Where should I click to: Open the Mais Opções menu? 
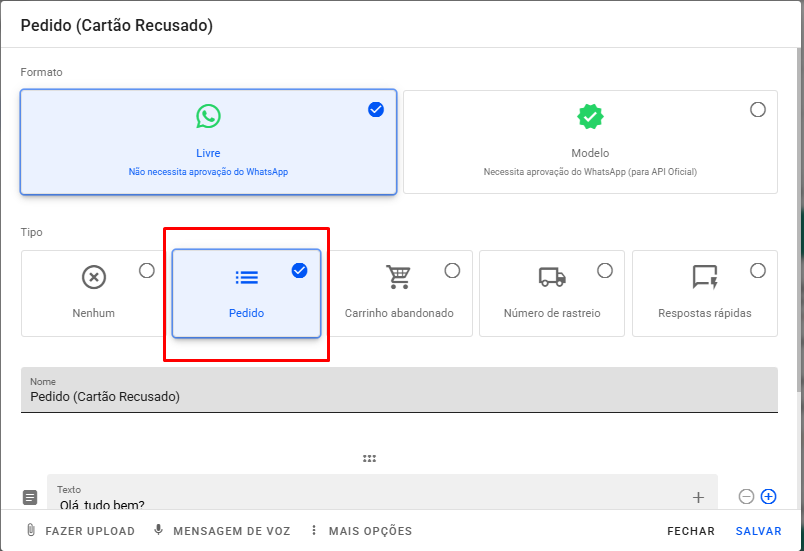360,531
